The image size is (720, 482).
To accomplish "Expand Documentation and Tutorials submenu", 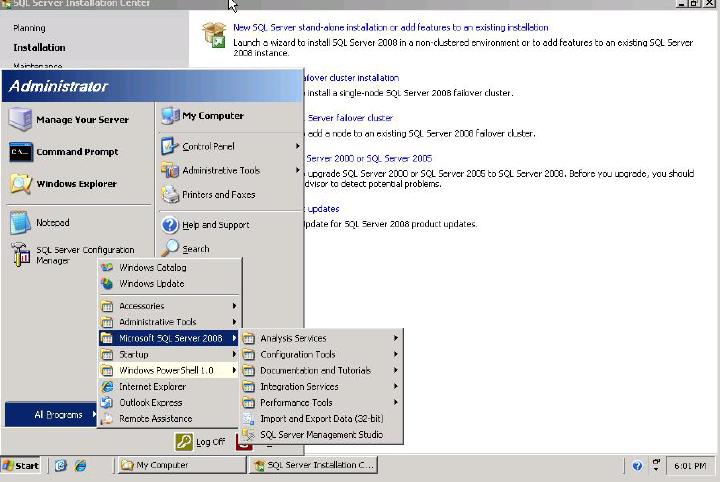I will pyautogui.click(x=321, y=370).
